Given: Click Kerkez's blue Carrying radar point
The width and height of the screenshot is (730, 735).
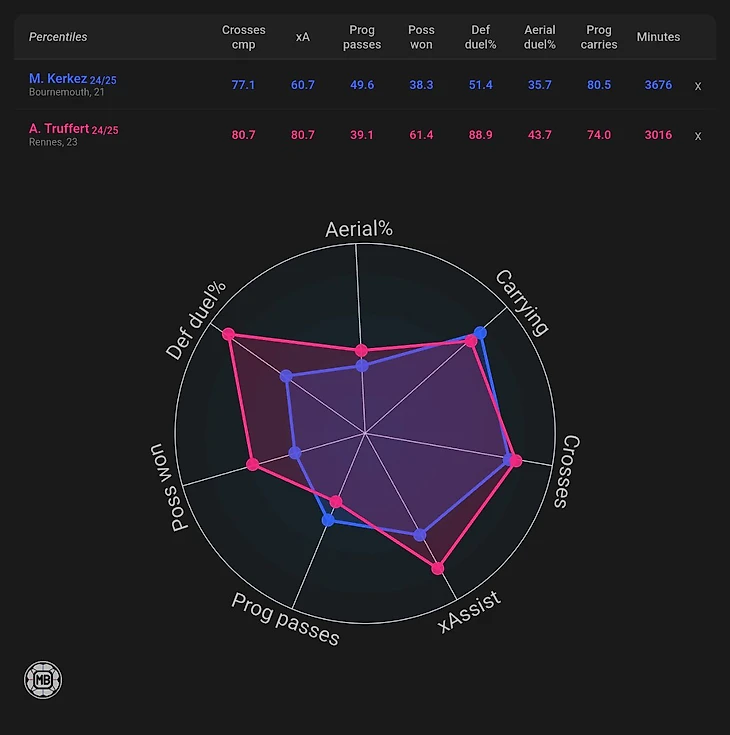Looking at the screenshot, I should tap(481, 332).
